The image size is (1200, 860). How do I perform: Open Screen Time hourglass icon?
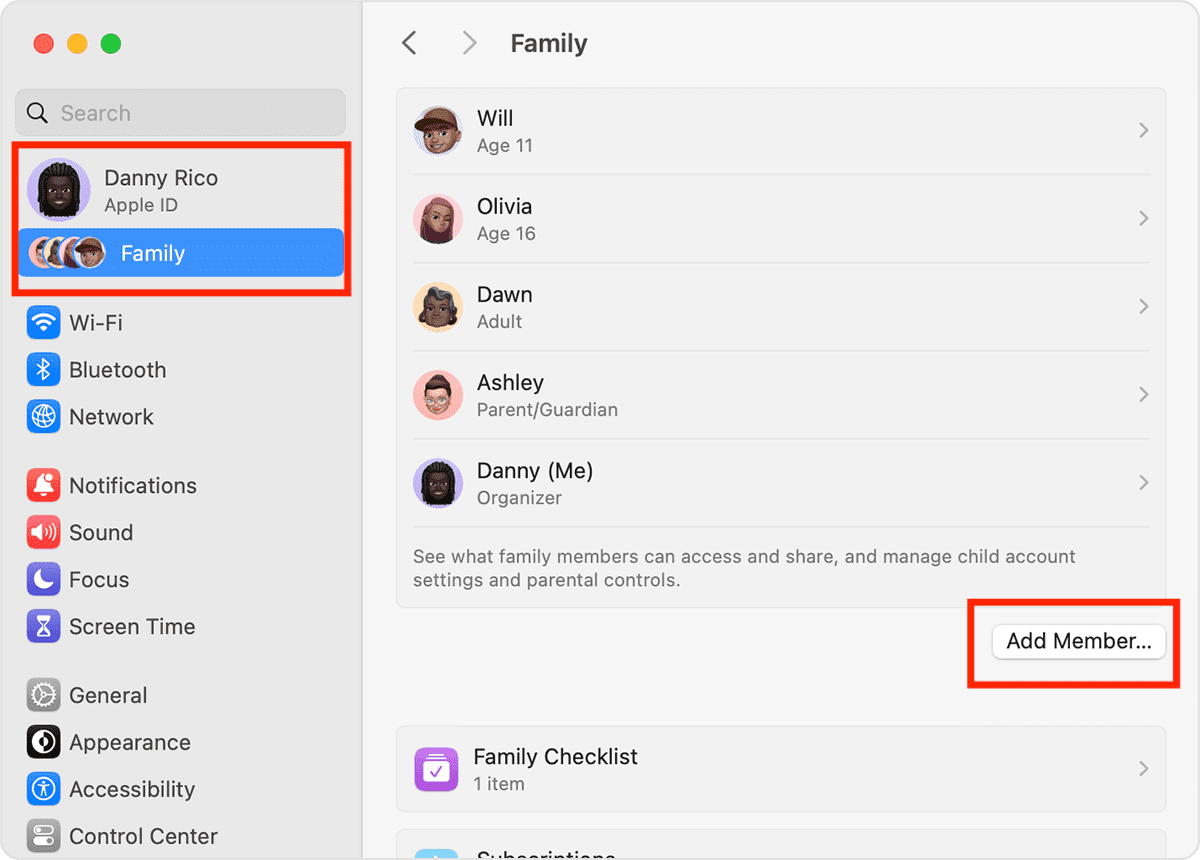coord(43,626)
